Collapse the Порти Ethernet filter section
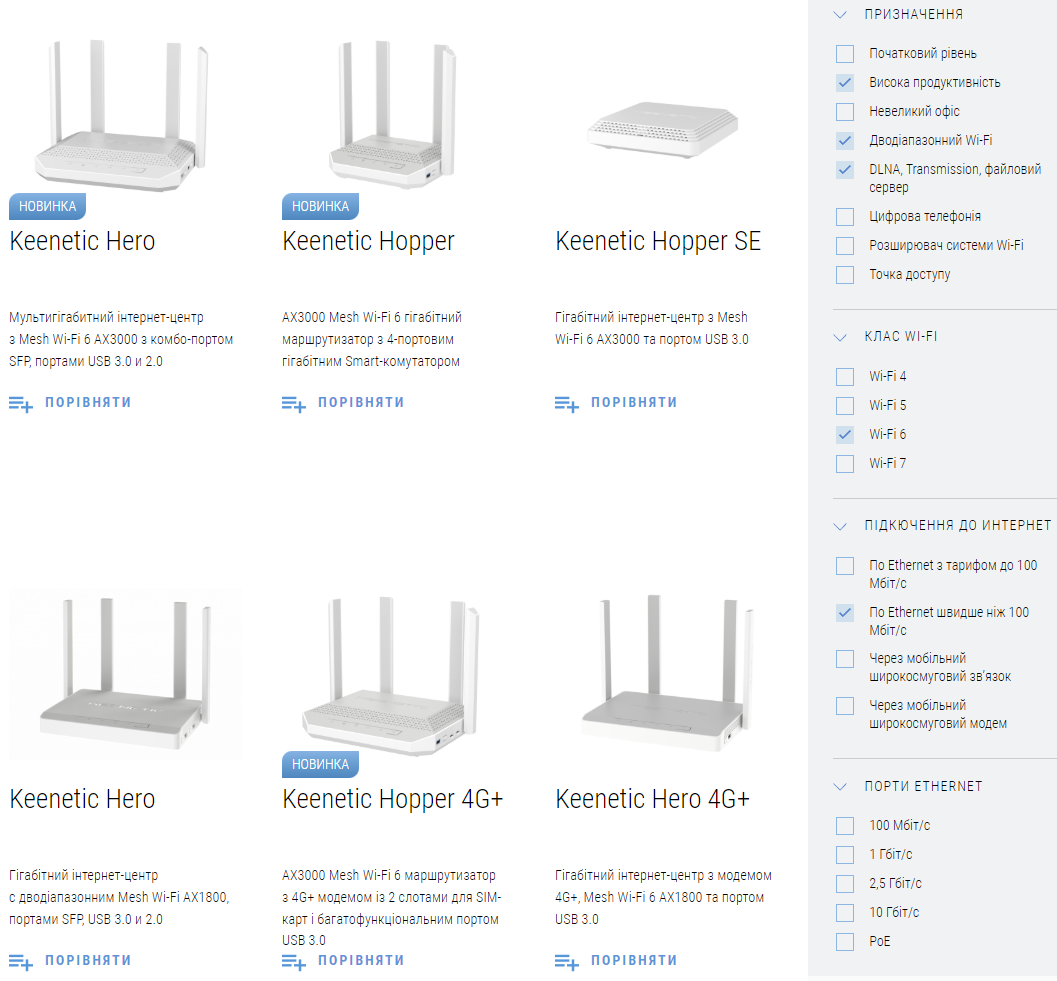This screenshot has height=981, width=1057. tap(840, 787)
